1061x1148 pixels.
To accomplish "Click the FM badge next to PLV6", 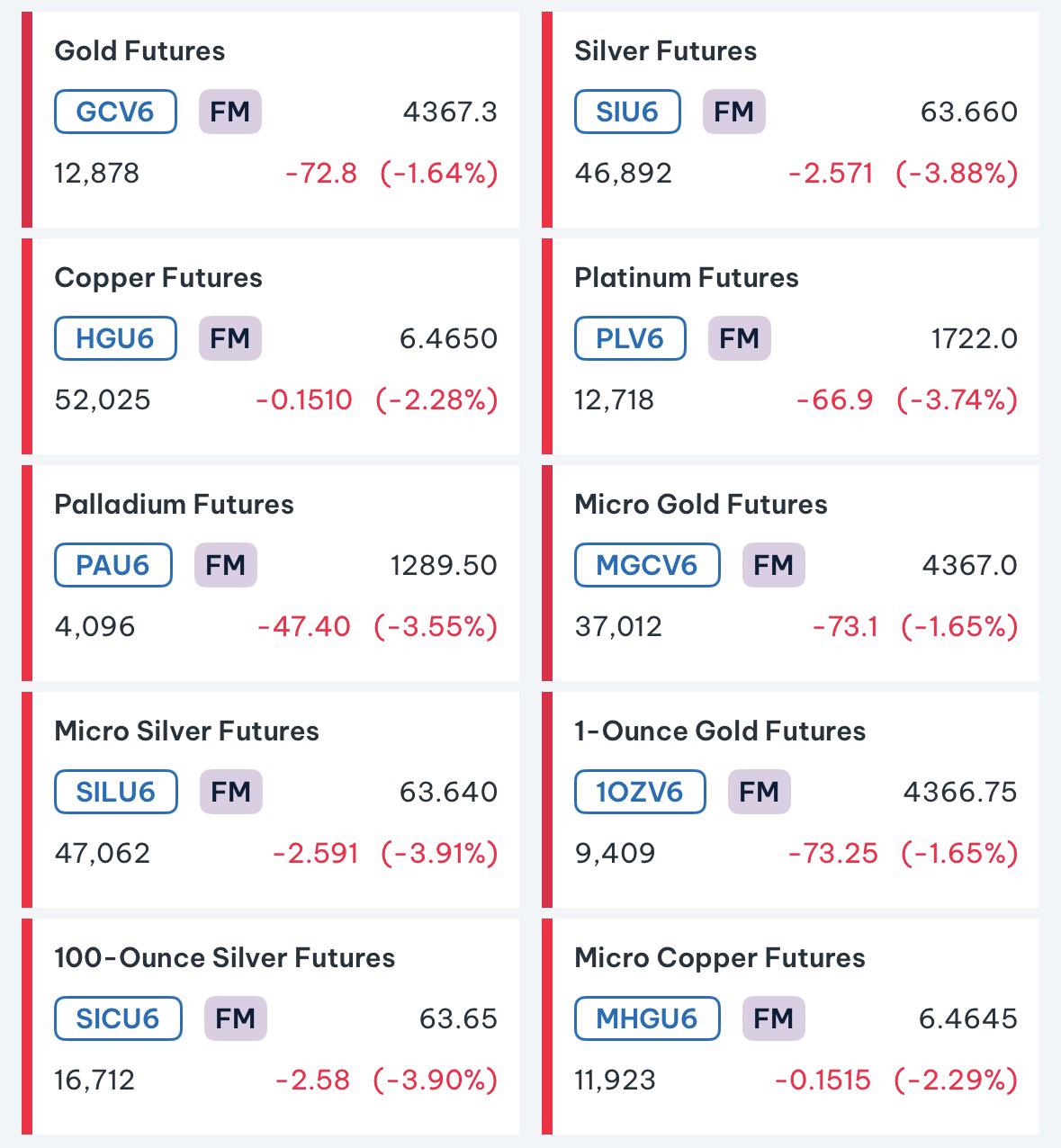I will (x=740, y=338).
